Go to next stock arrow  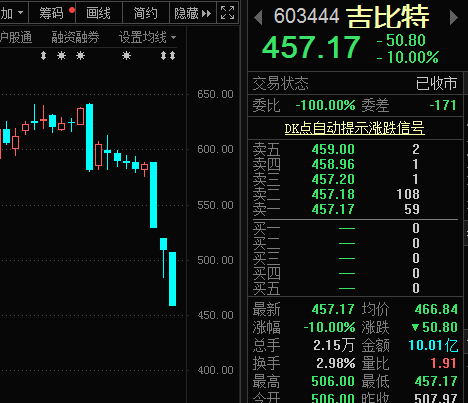(x=454, y=17)
